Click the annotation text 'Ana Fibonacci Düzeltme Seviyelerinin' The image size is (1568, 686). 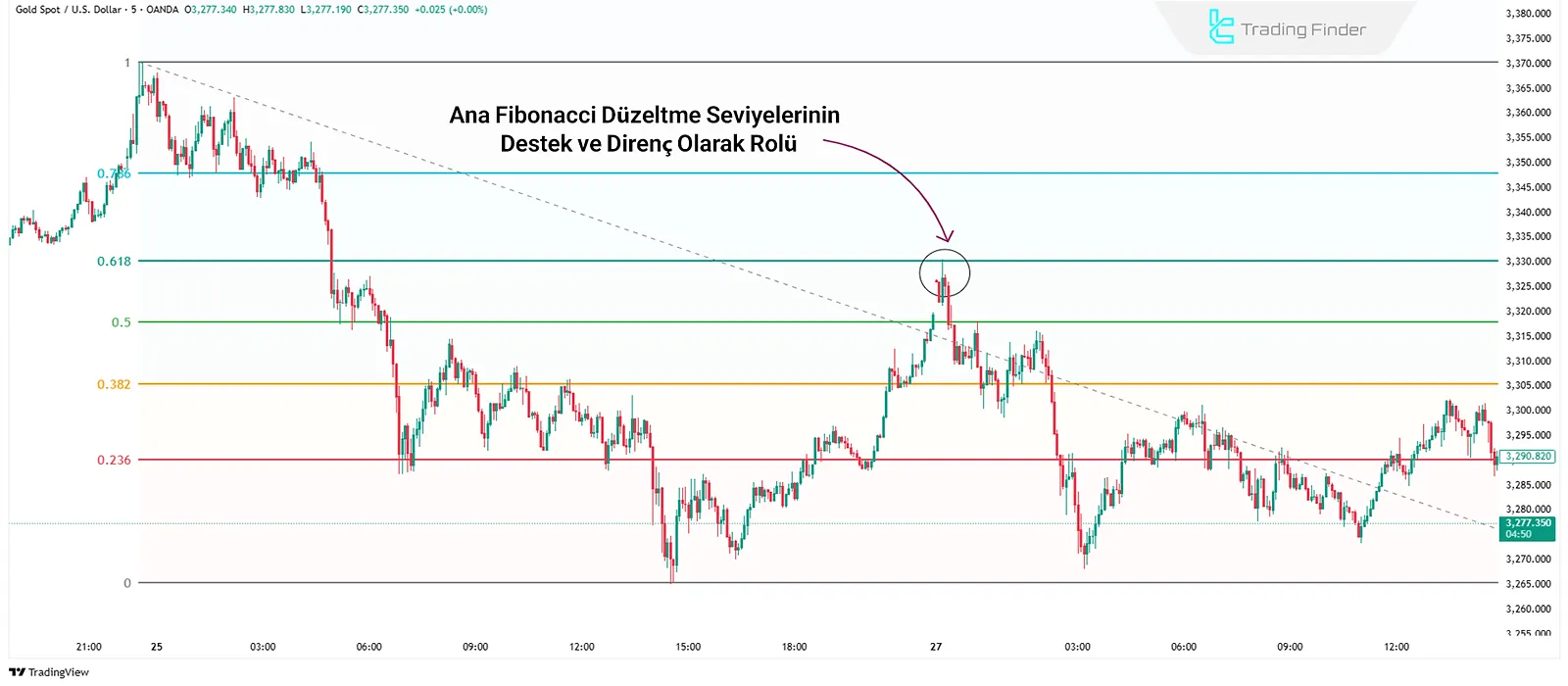point(644,115)
